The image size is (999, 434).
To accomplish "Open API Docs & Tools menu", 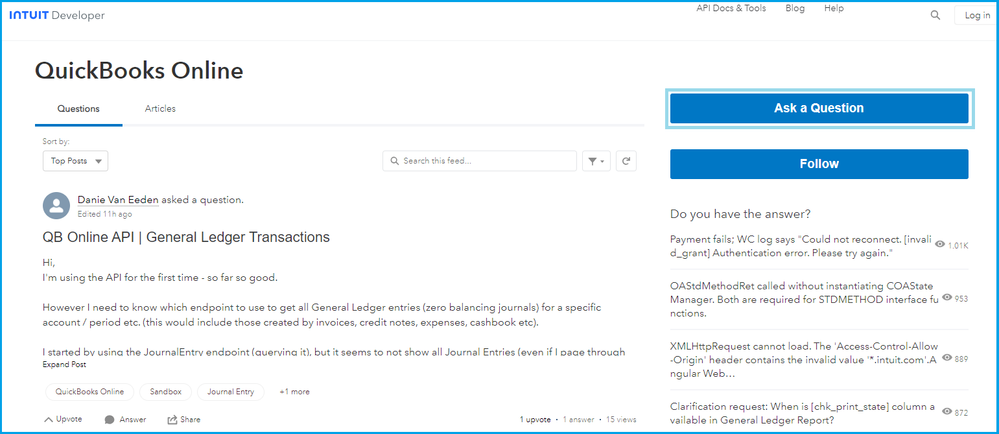I will 731,8.
